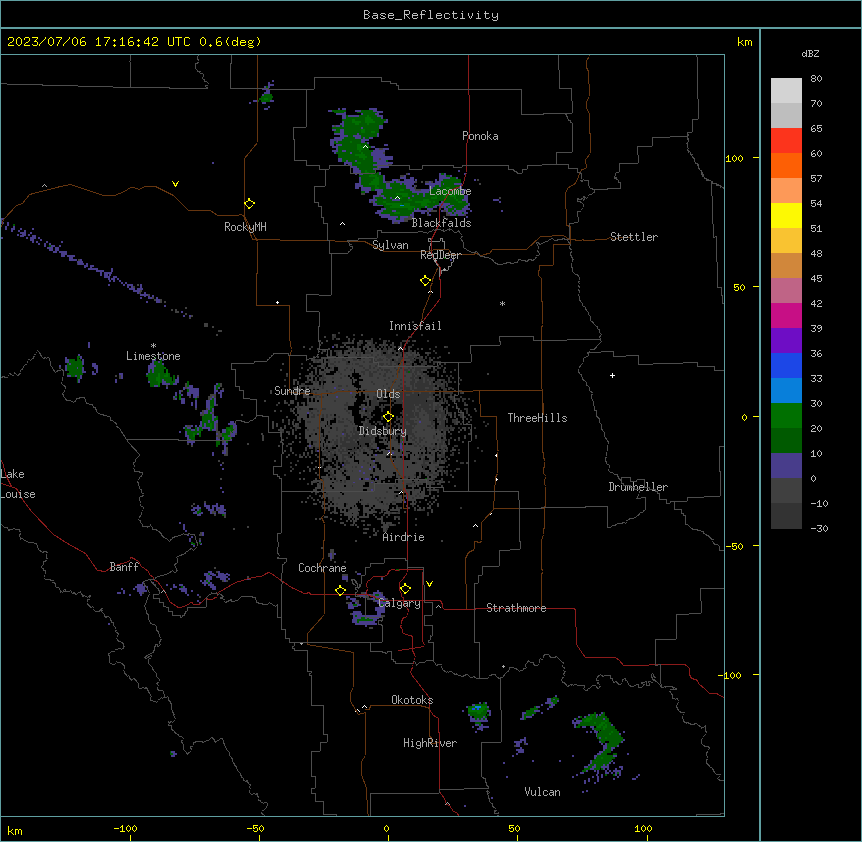862x842 pixels.
Task: Click the yellow V marker east of Calgary
Action: pos(429,584)
